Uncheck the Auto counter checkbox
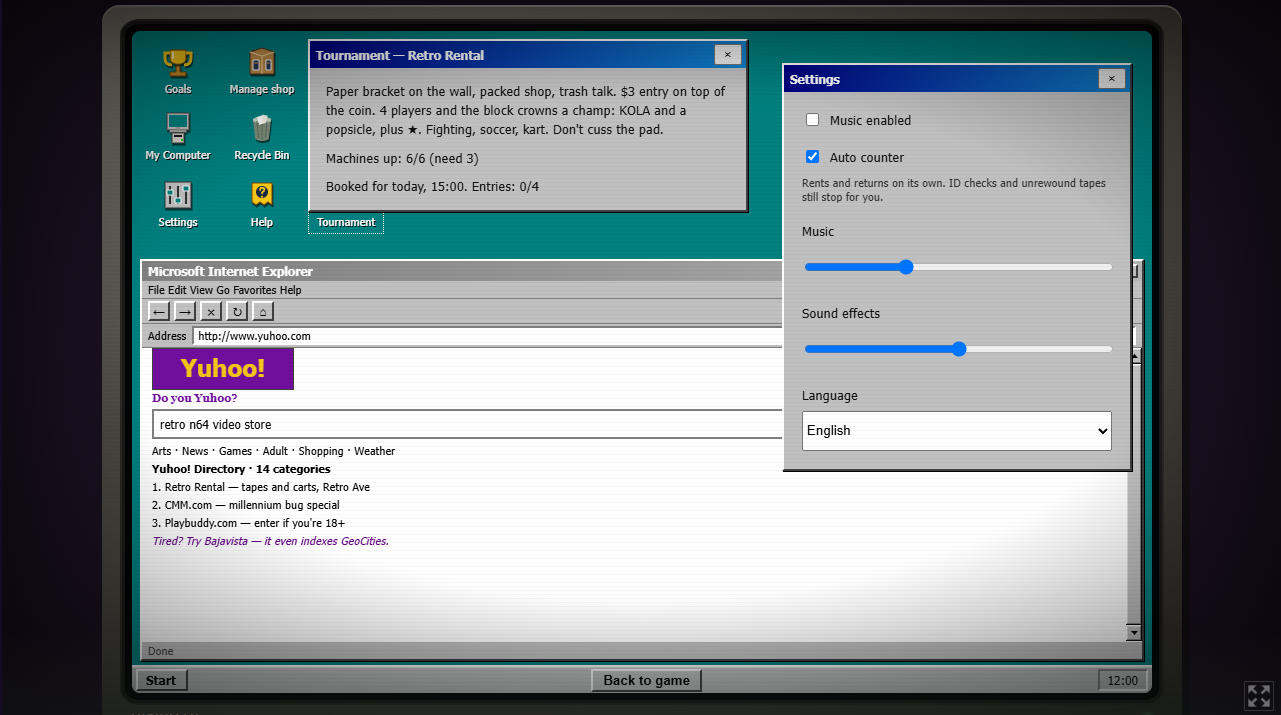 point(812,157)
